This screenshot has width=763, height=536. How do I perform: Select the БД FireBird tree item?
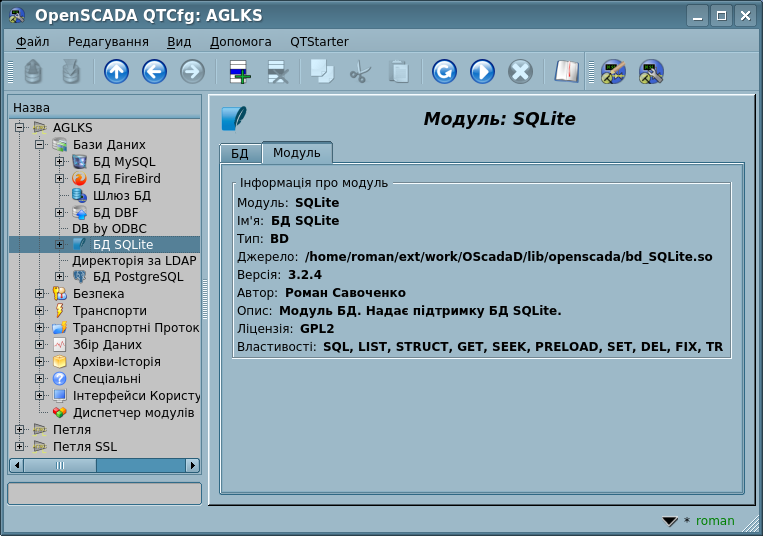pyautogui.click(x=126, y=178)
